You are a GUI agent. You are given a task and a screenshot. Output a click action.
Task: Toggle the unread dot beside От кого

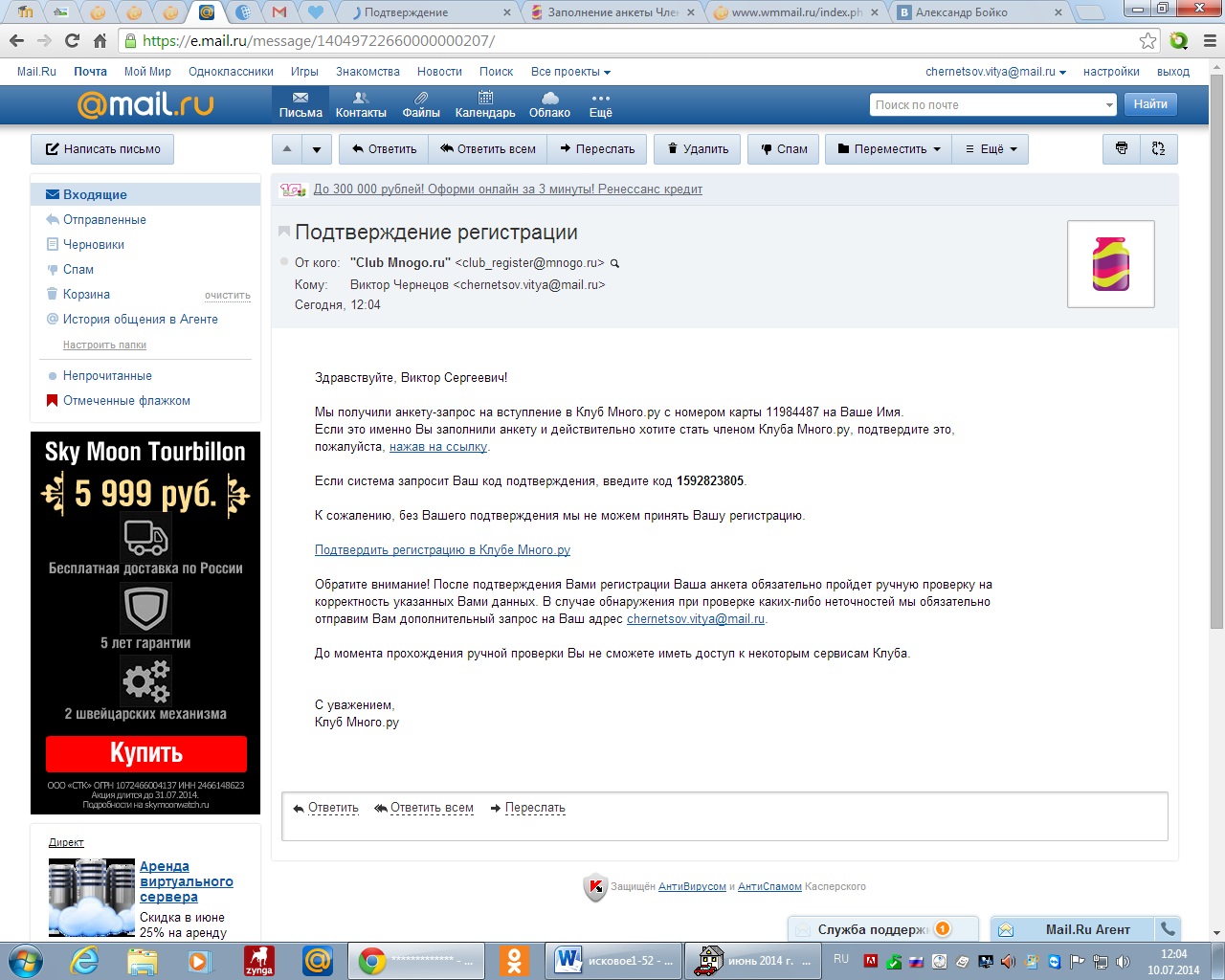pyautogui.click(x=284, y=262)
